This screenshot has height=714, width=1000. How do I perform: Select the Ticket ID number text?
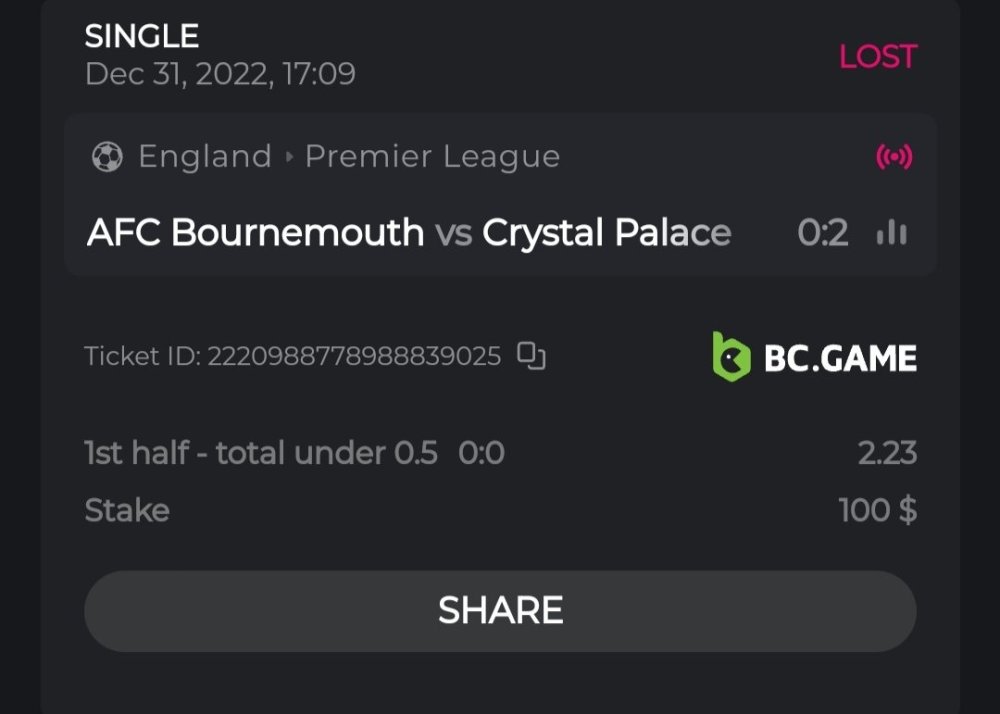pos(353,357)
